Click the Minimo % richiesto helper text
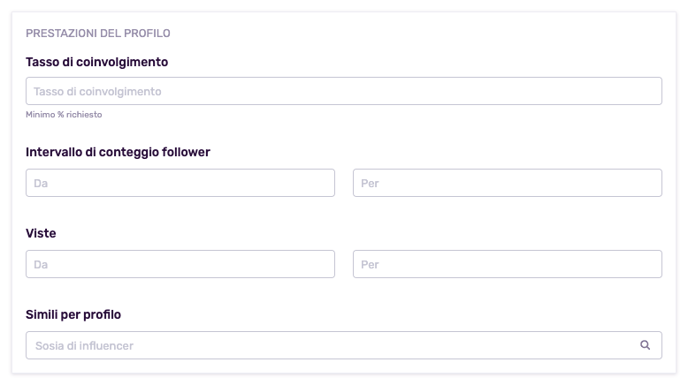This screenshot has height=385, width=688. (64, 115)
